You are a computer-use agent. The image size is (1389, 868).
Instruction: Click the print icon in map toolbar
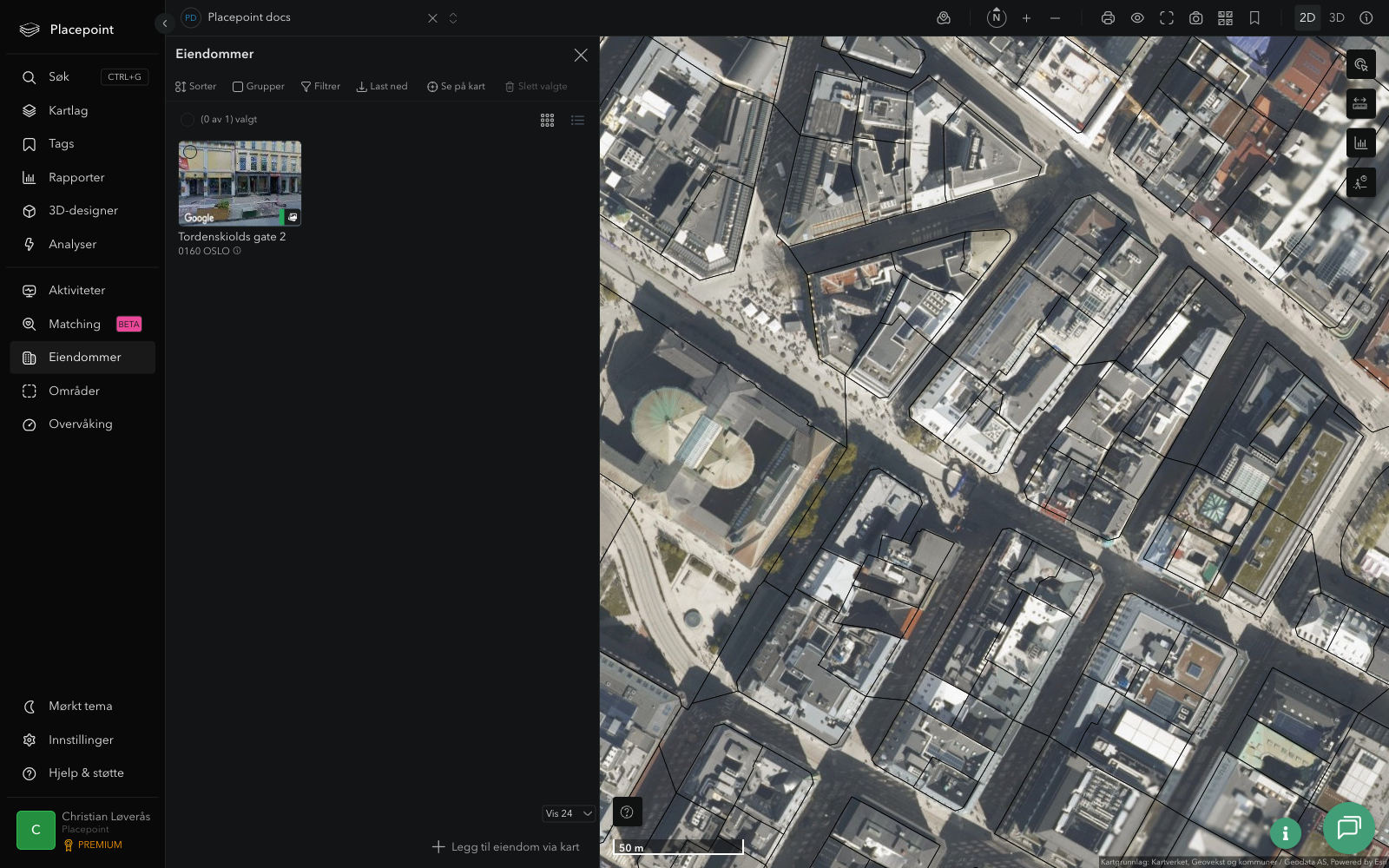(x=1108, y=18)
